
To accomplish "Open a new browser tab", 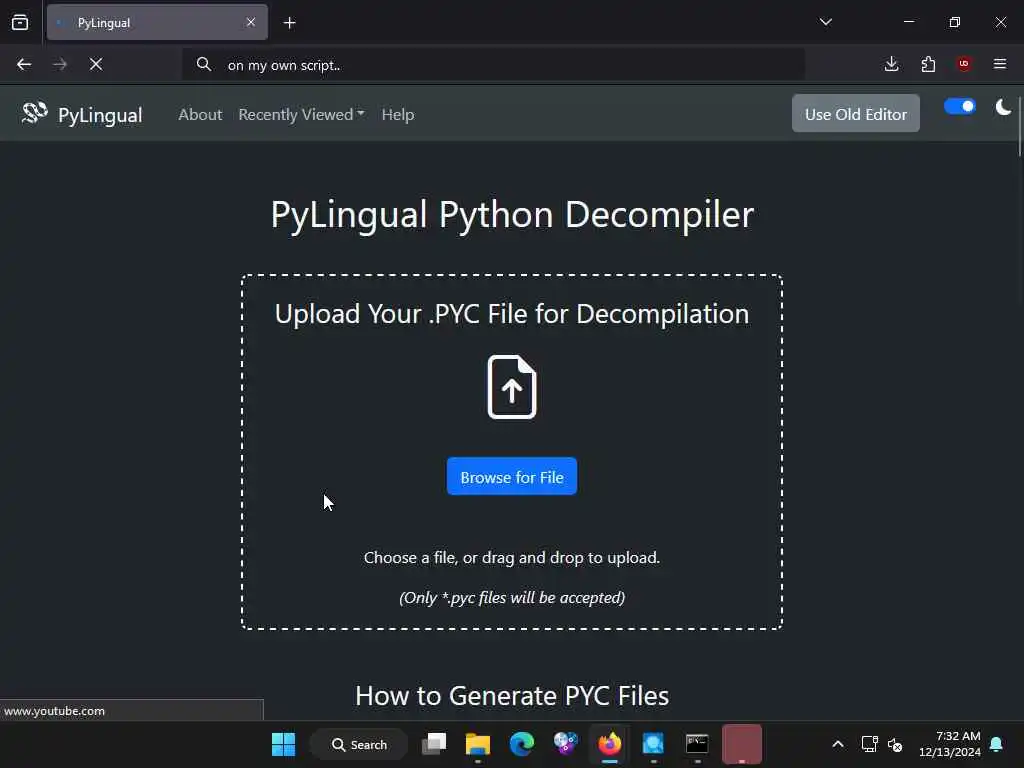I will click(x=289, y=23).
